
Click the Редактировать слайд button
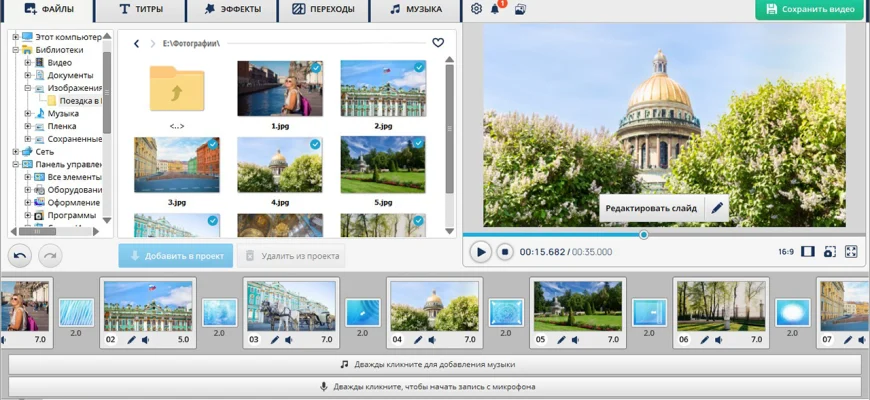point(651,208)
